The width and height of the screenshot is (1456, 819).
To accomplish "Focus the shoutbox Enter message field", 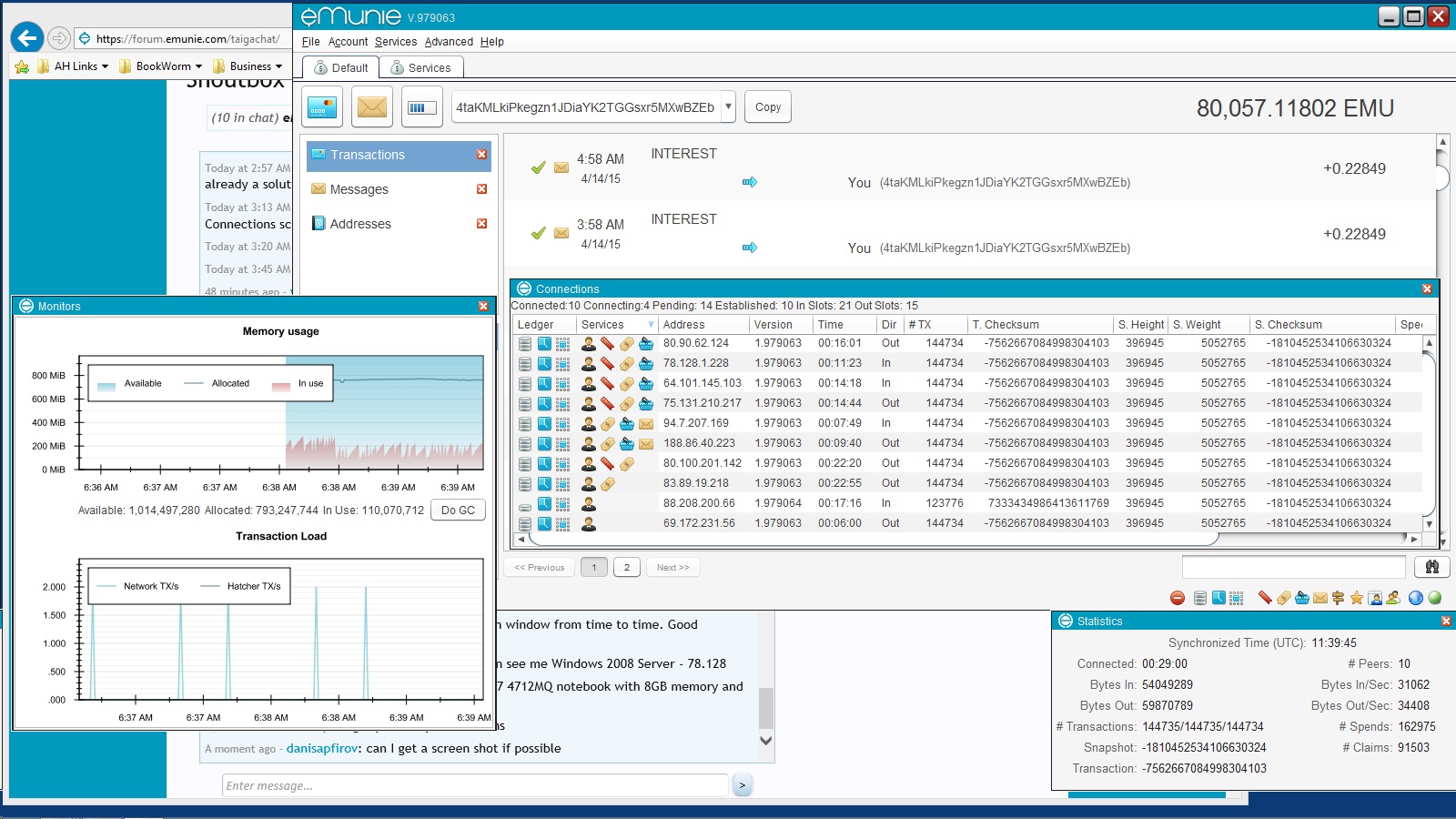I will coord(475,785).
